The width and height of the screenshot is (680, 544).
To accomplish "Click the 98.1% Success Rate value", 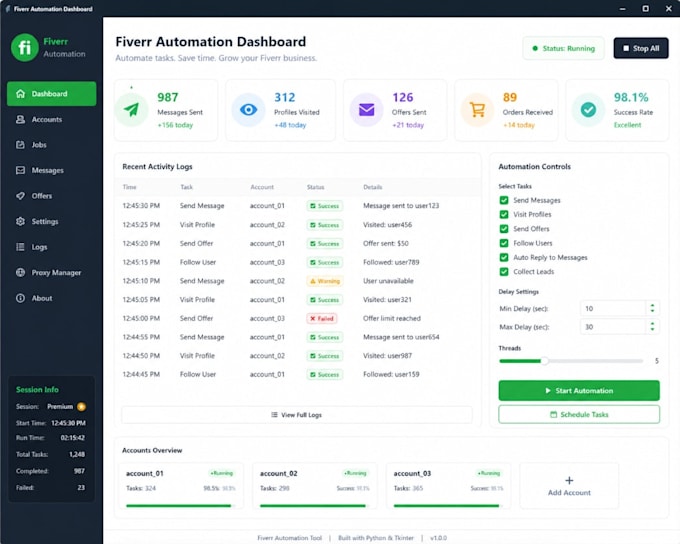I will 631,97.
